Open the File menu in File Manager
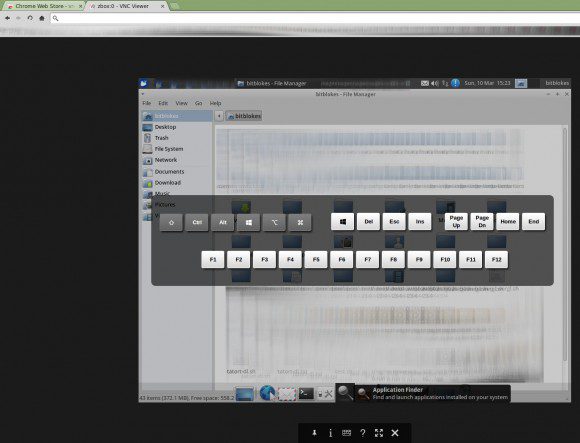Viewport: 580px width, 443px height. [x=146, y=103]
